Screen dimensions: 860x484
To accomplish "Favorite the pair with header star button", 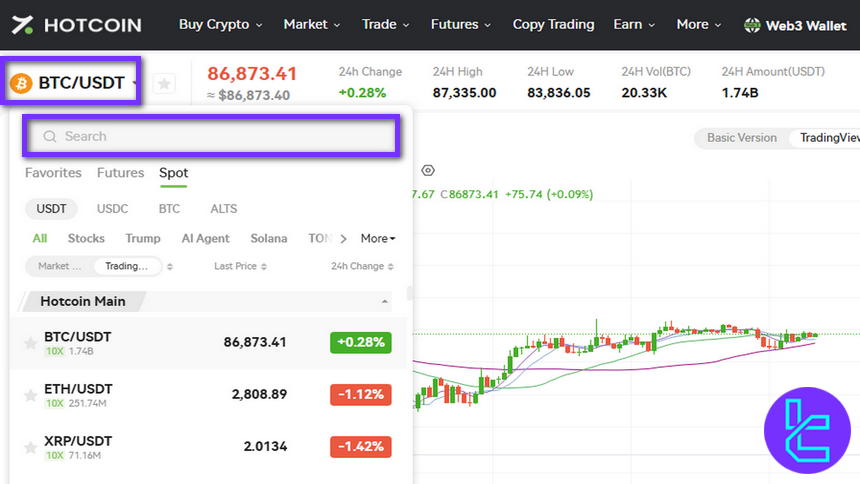I will tap(163, 84).
